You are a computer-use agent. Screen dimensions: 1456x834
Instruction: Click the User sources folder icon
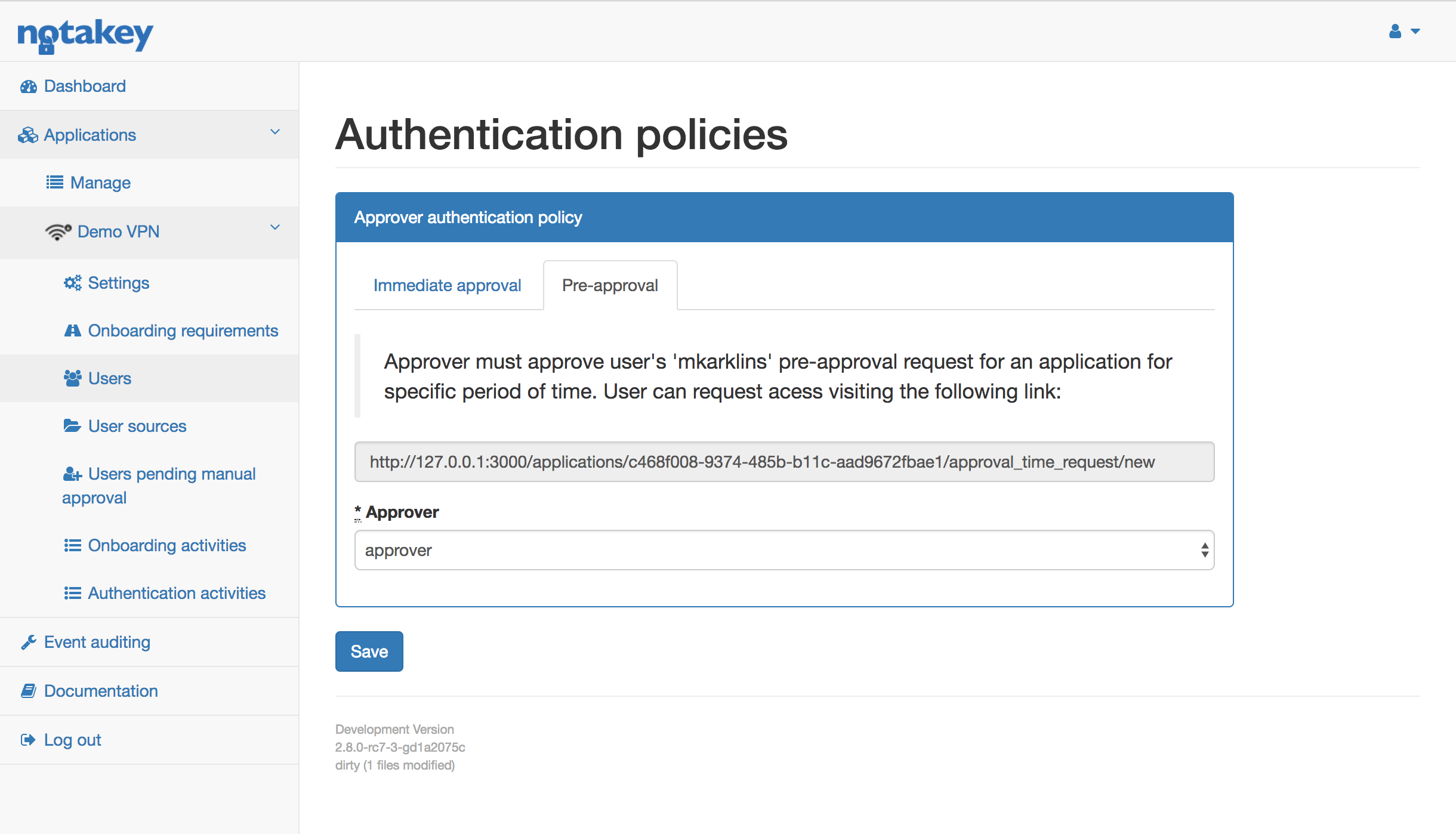click(73, 425)
